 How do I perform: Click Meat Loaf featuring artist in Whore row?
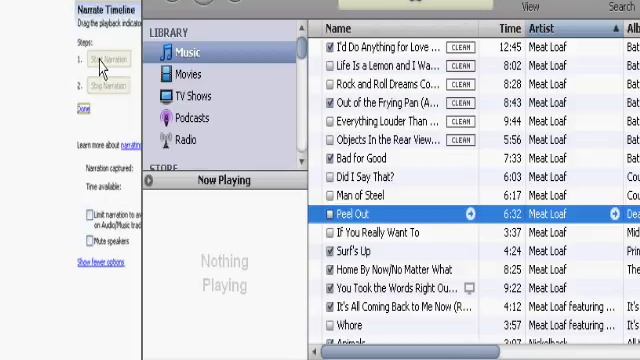pyautogui.click(x=571, y=325)
